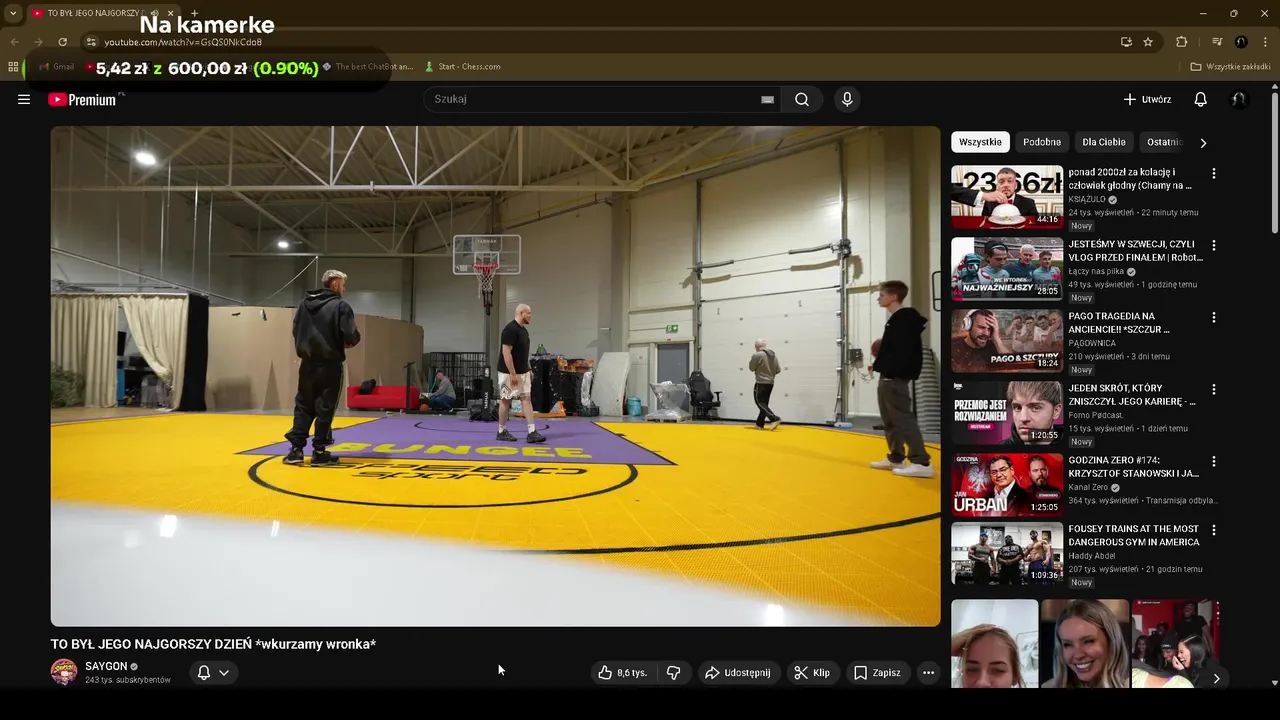Click video title TO BYŁ JEGO NAJGORSZY DZIEŃ

(x=213, y=644)
